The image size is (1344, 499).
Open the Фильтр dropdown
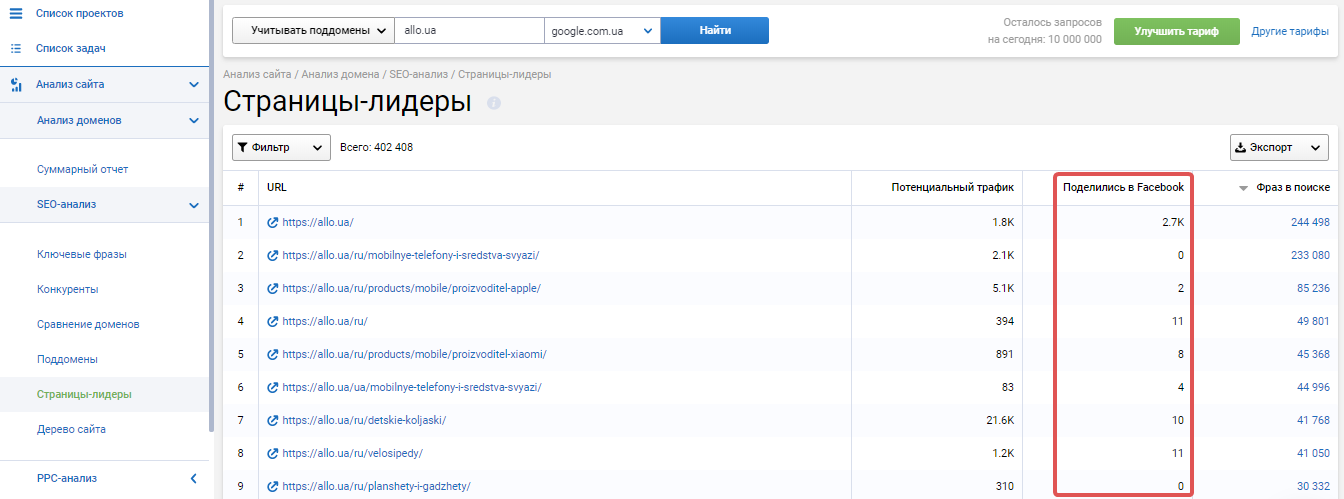(x=281, y=147)
